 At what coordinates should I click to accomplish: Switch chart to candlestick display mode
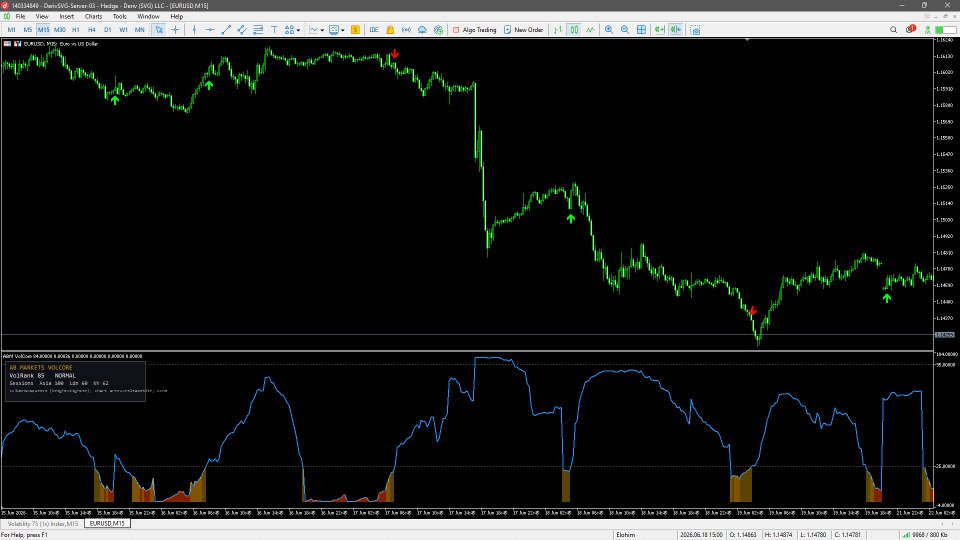(574, 29)
